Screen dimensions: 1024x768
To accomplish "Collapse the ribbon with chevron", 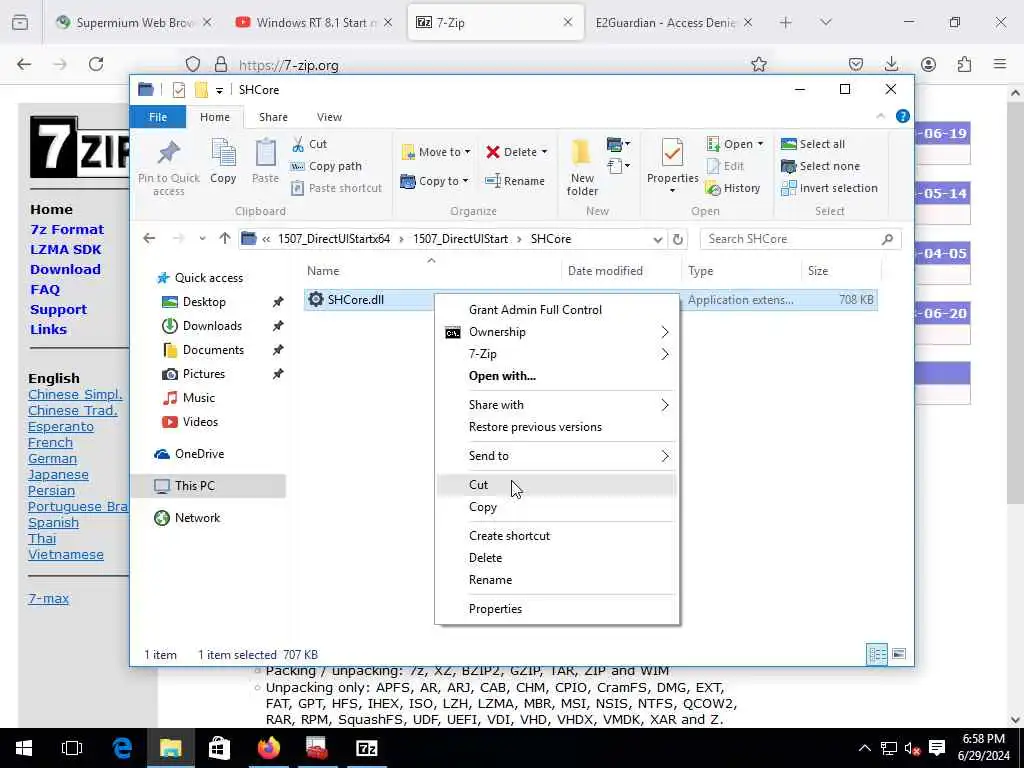I will (x=880, y=116).
